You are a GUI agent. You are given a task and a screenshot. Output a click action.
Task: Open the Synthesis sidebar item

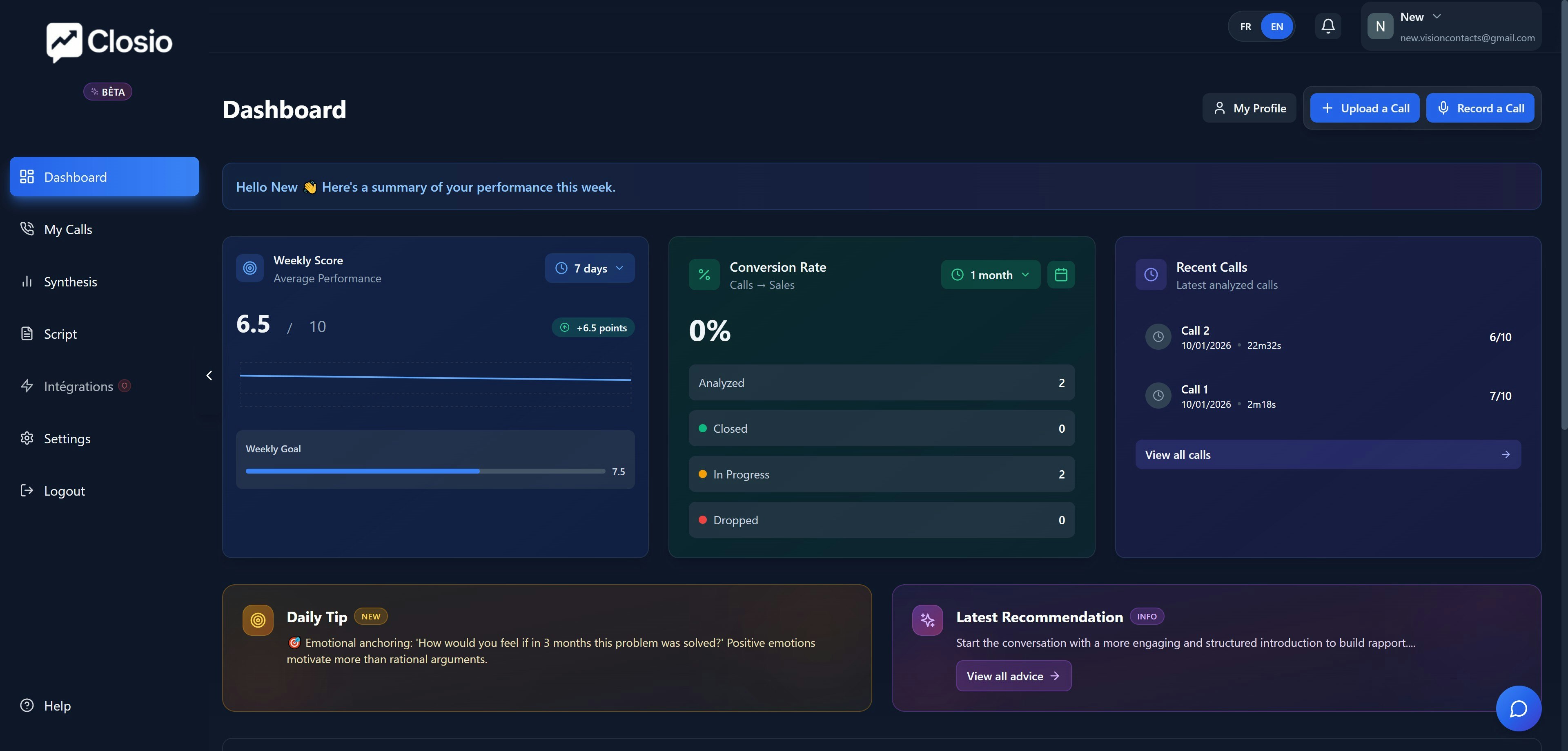tap(70, 282)
